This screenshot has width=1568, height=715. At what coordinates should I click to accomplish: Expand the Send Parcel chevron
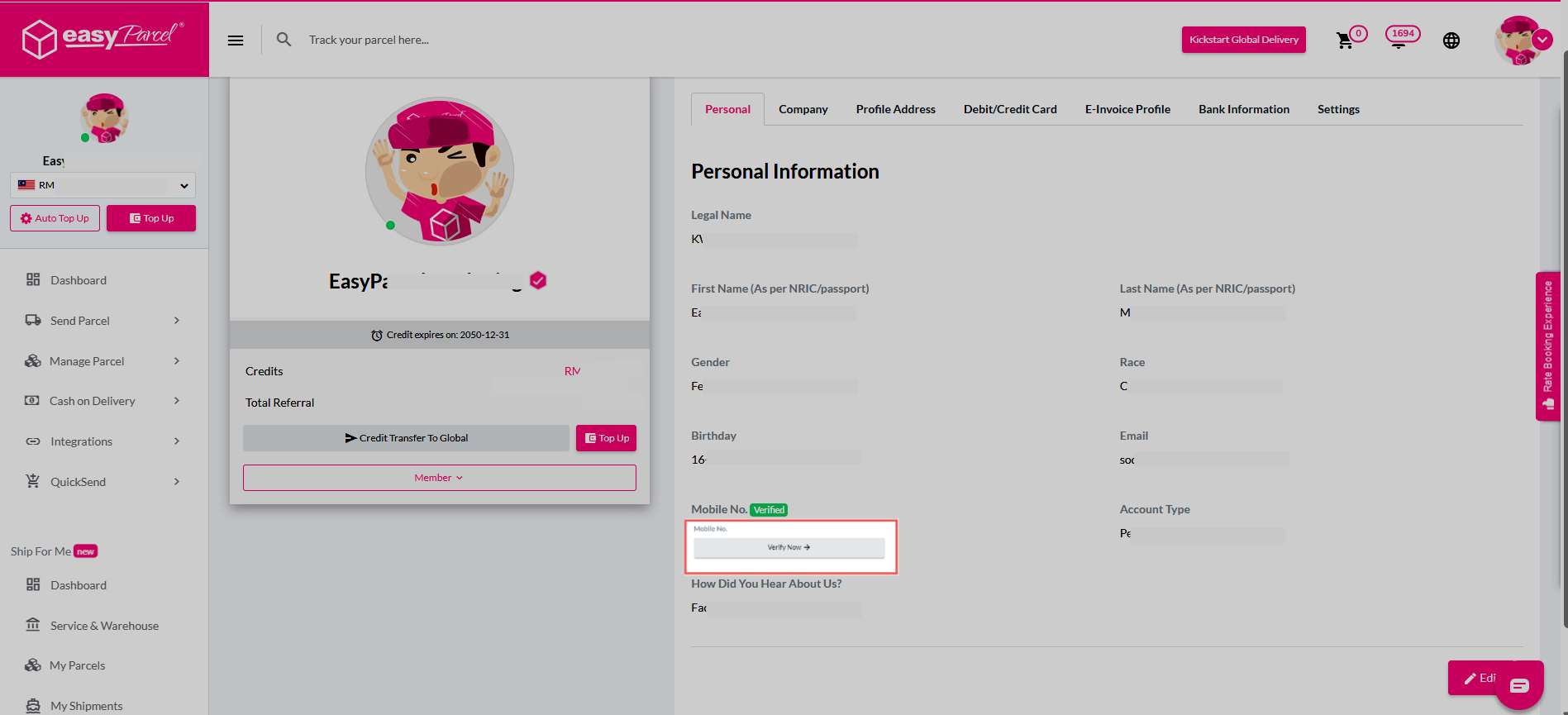click(177, 320)
